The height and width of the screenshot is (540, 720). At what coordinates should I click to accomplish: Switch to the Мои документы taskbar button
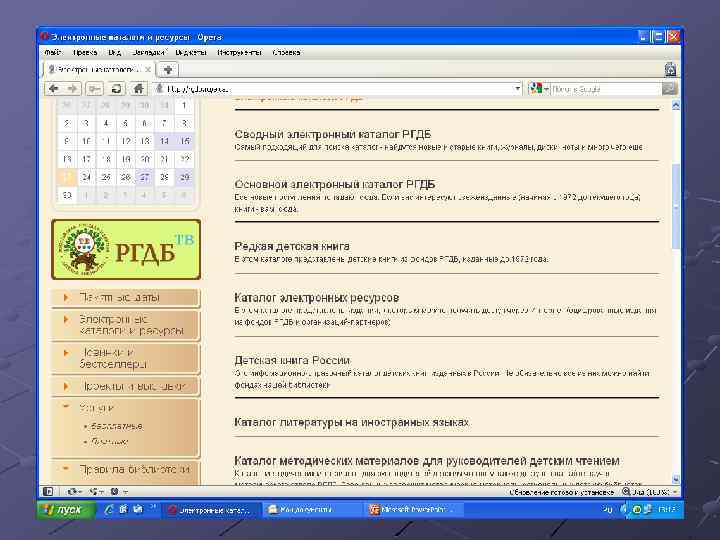(312, 509)
